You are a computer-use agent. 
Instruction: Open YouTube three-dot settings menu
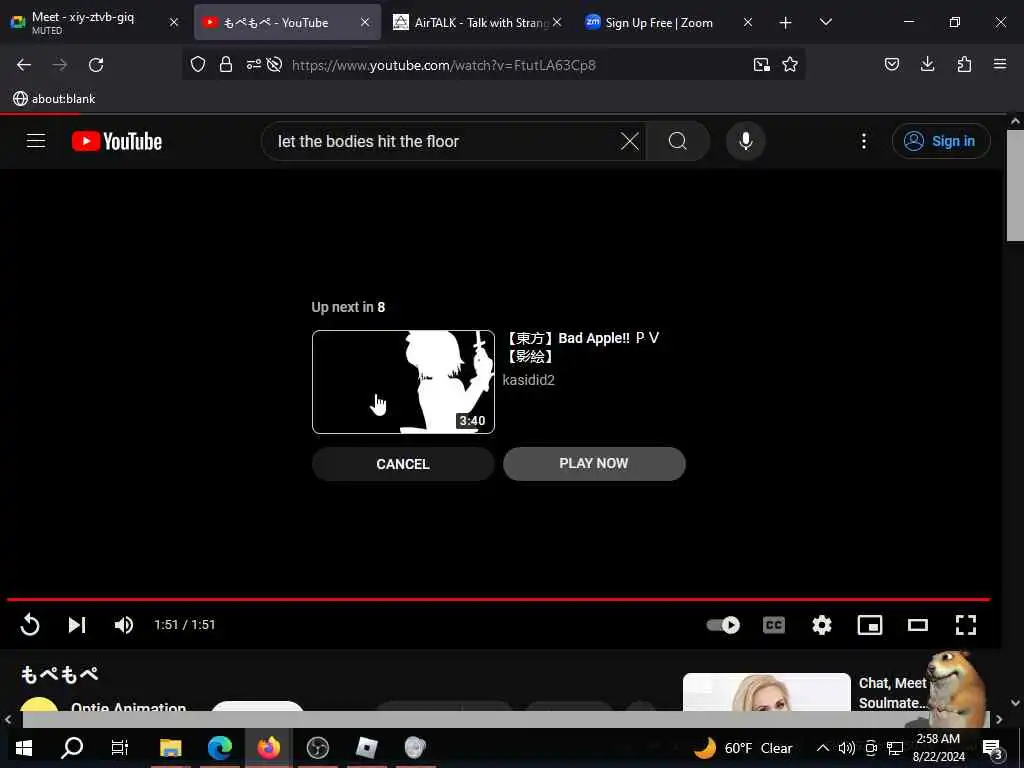(x=863, y=141)
